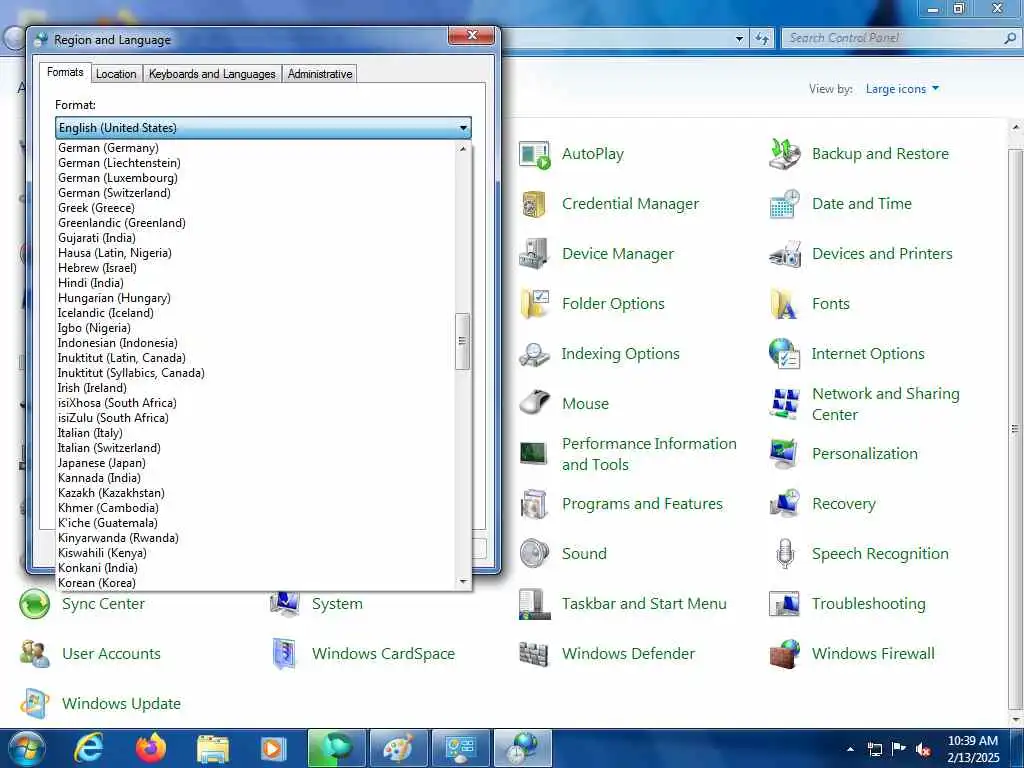The height and width of the screenshot is (768, 1024).
Task: Open the AutoPlay icon
Action: tap(534, 154)
